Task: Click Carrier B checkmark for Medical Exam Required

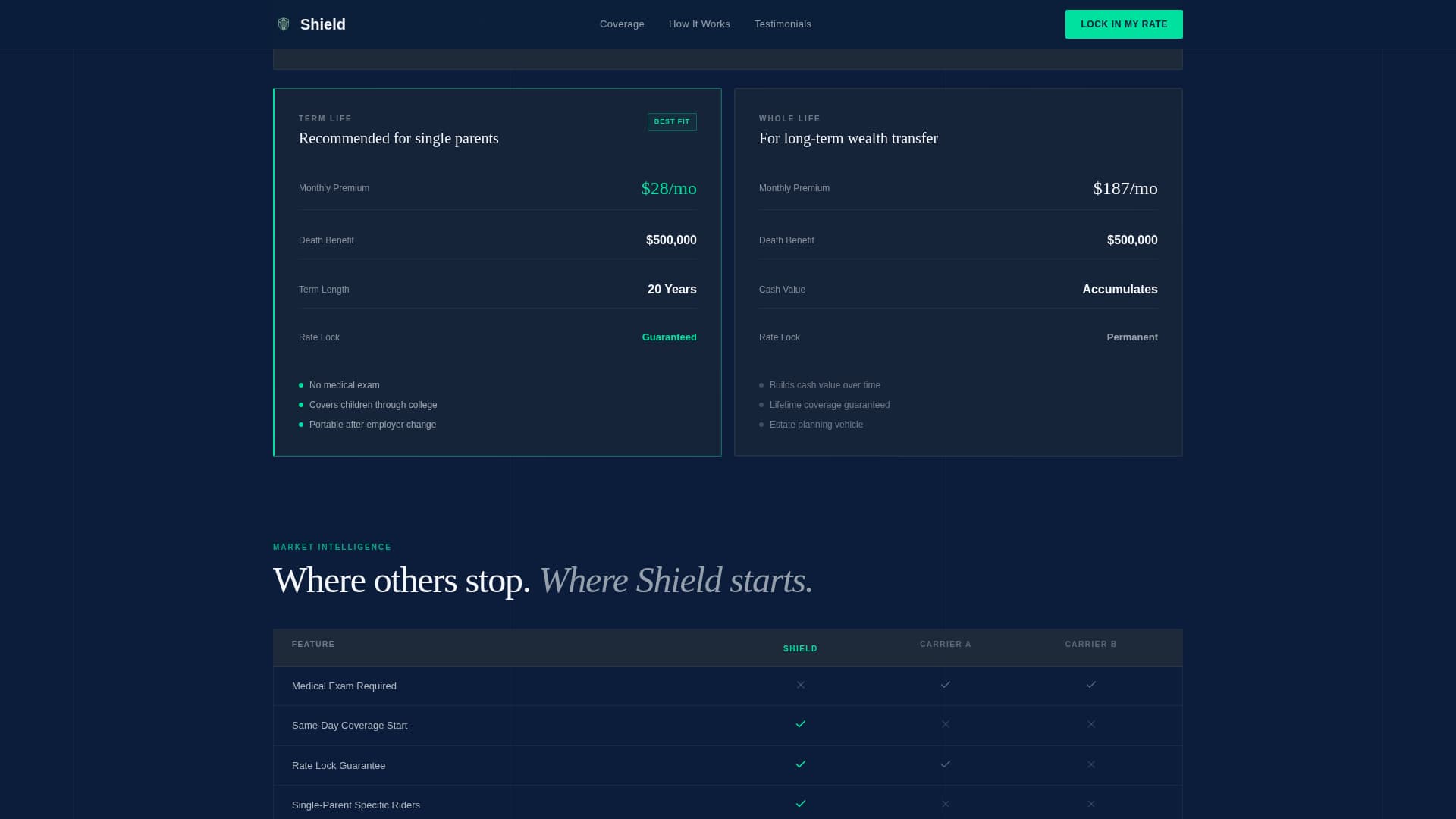Action: tap(1090, 685)
